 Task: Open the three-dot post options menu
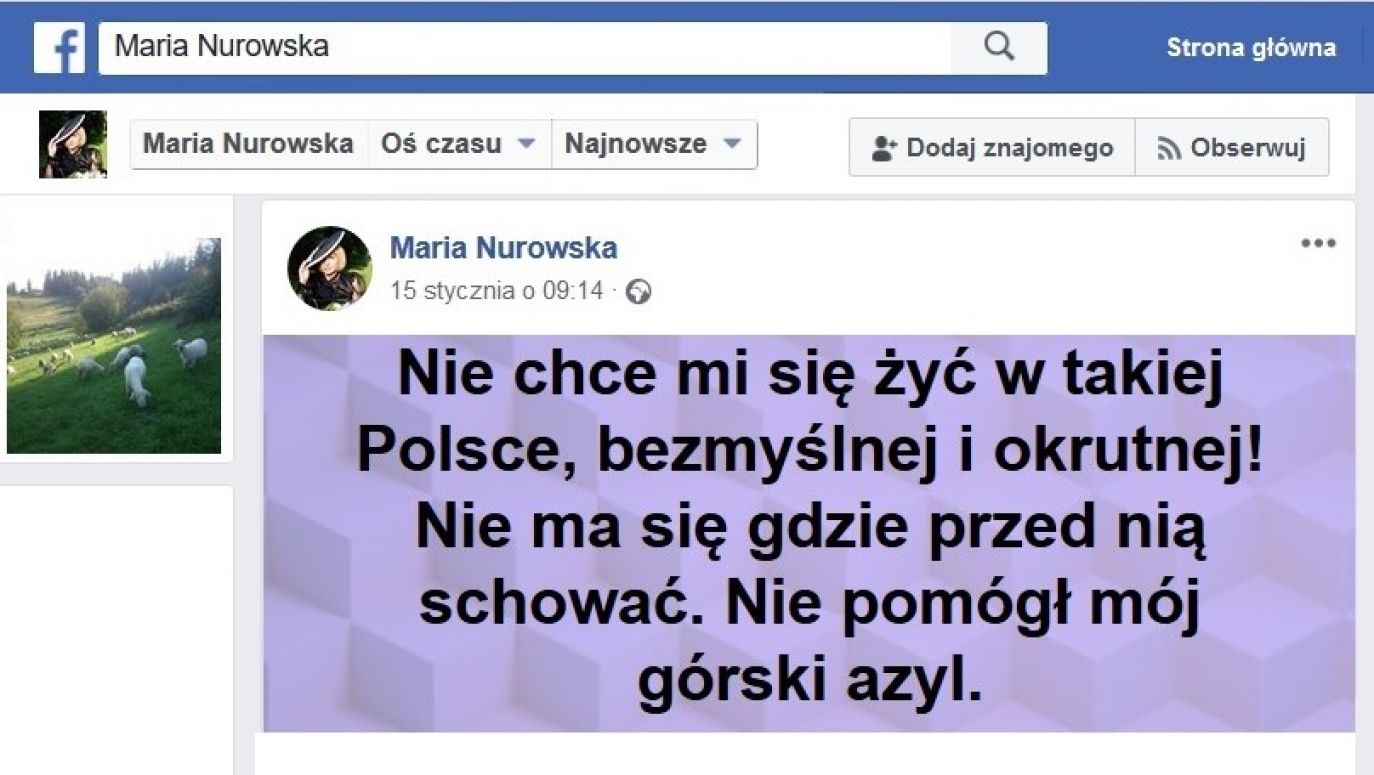pos(1318,243)
